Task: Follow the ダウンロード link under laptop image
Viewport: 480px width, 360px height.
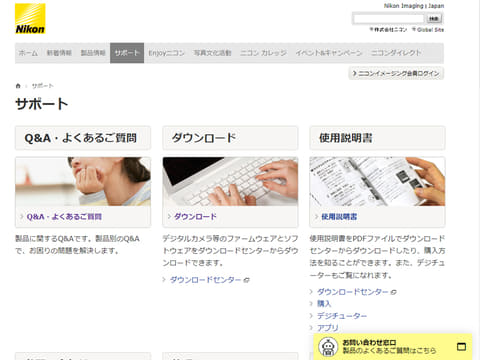Action: pos(195,217)
